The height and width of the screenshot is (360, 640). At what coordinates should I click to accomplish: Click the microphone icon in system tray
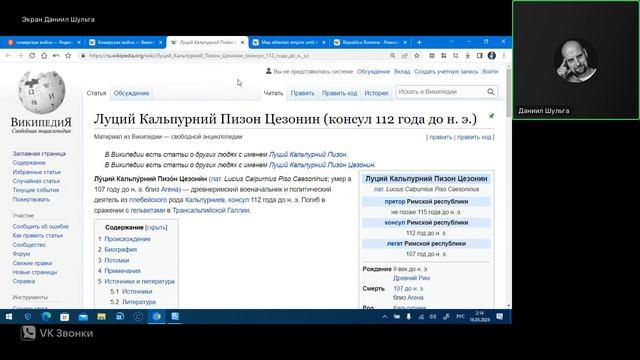click(x=409, y=317)
